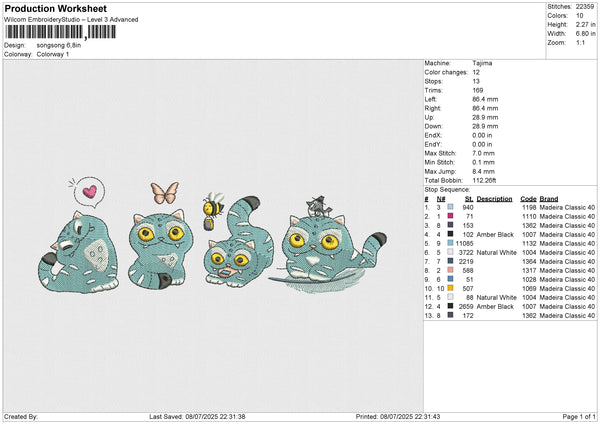Screen dimensions: 600x424
Task: Click the magenta swatch for code 1110
Action: click(451, 216)
